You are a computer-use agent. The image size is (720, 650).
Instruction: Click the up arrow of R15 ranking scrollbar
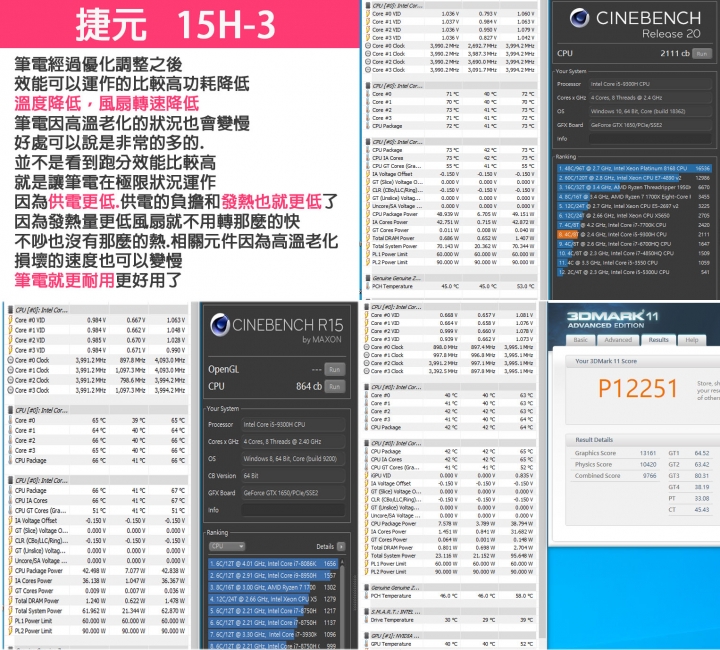341,562
